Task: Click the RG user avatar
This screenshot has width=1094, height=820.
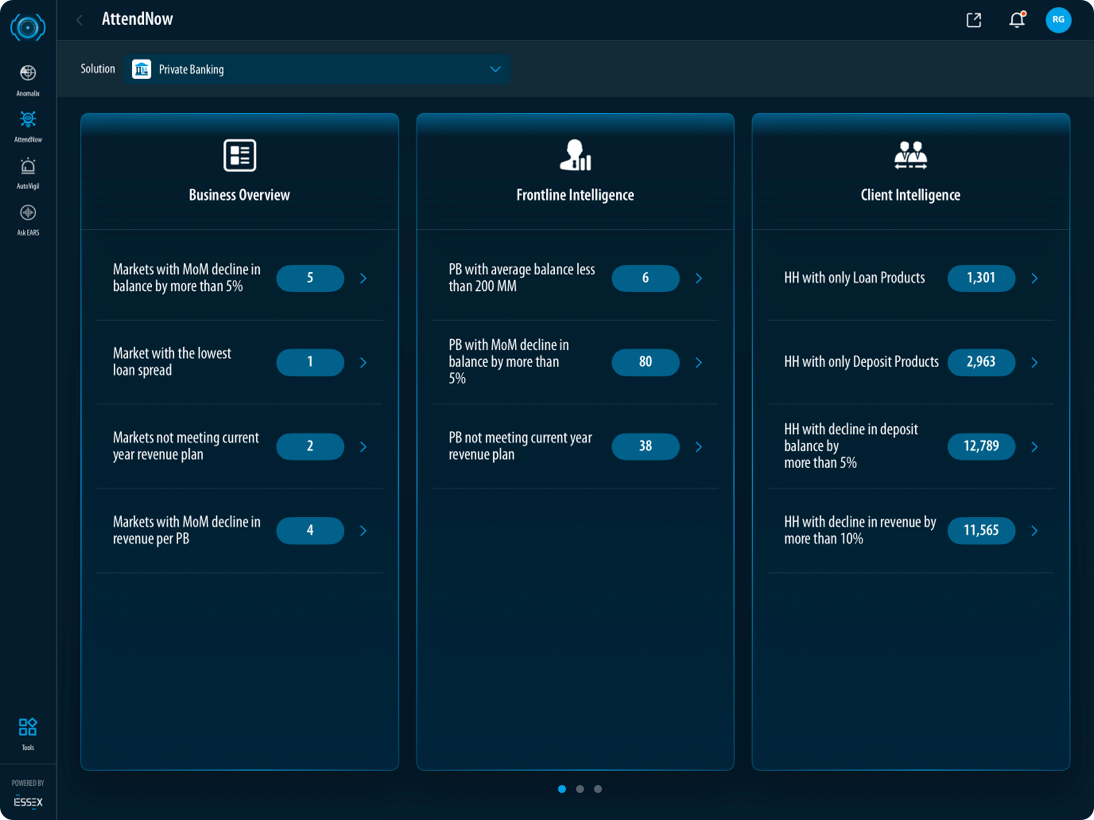Action: [1058, 20]
